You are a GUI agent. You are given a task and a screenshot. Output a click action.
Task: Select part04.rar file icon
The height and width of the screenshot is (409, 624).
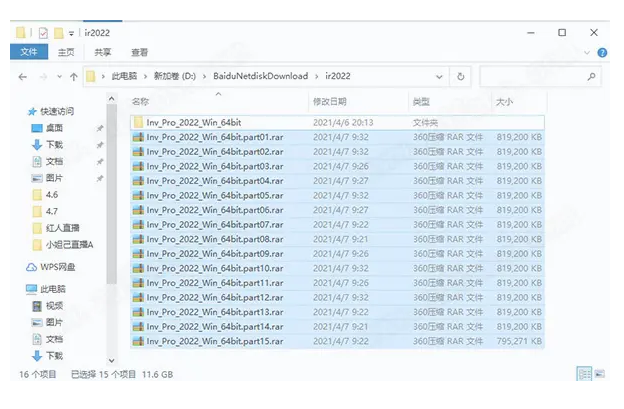pyautogui.click(x=138, y=181)
